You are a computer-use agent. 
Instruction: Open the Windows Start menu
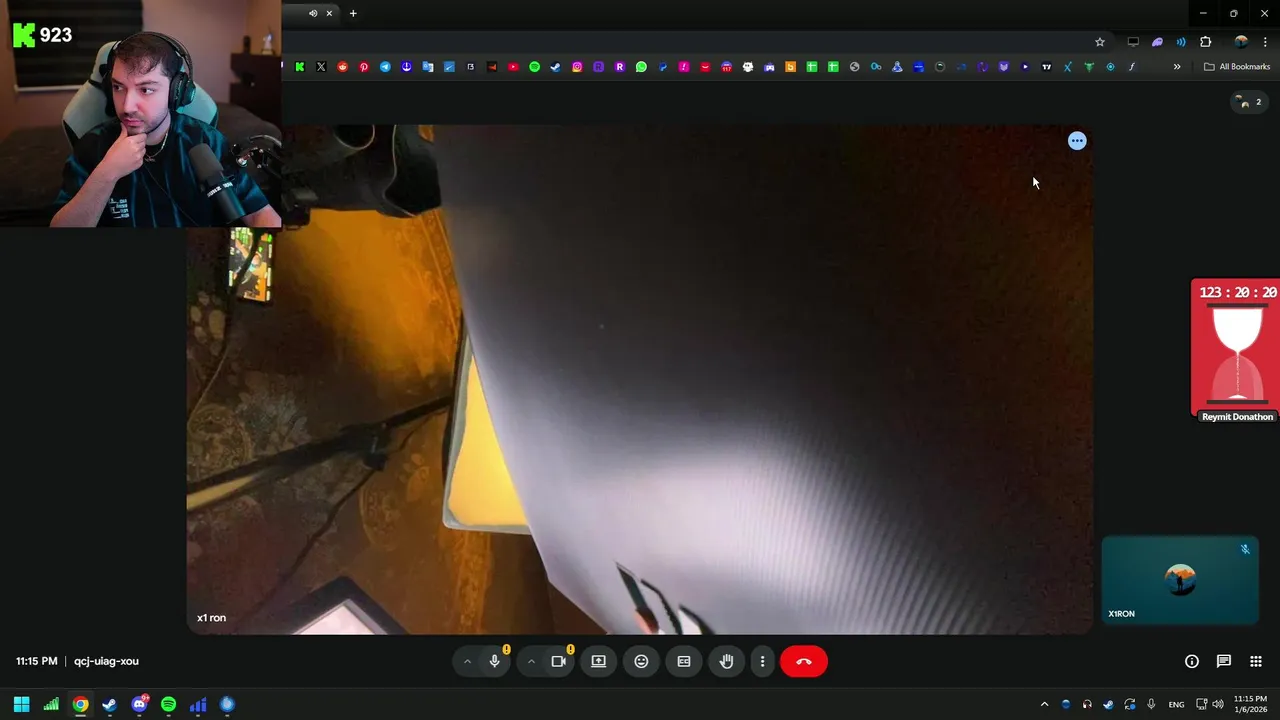pos(21,704)
